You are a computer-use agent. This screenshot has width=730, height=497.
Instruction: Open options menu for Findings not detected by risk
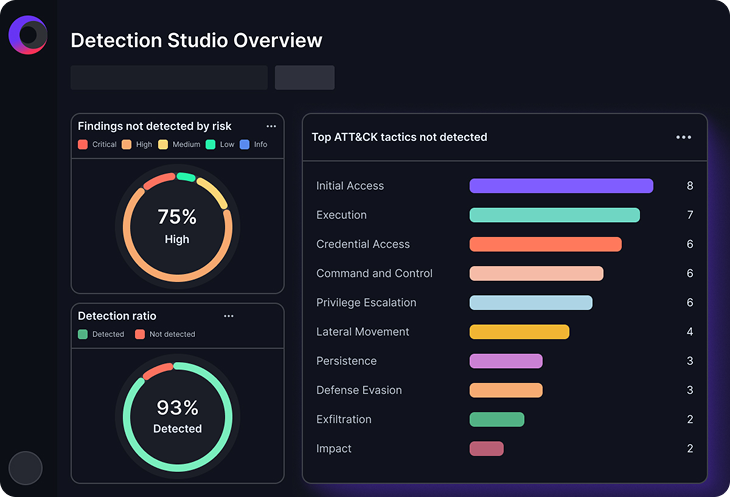tap(271, 126)
